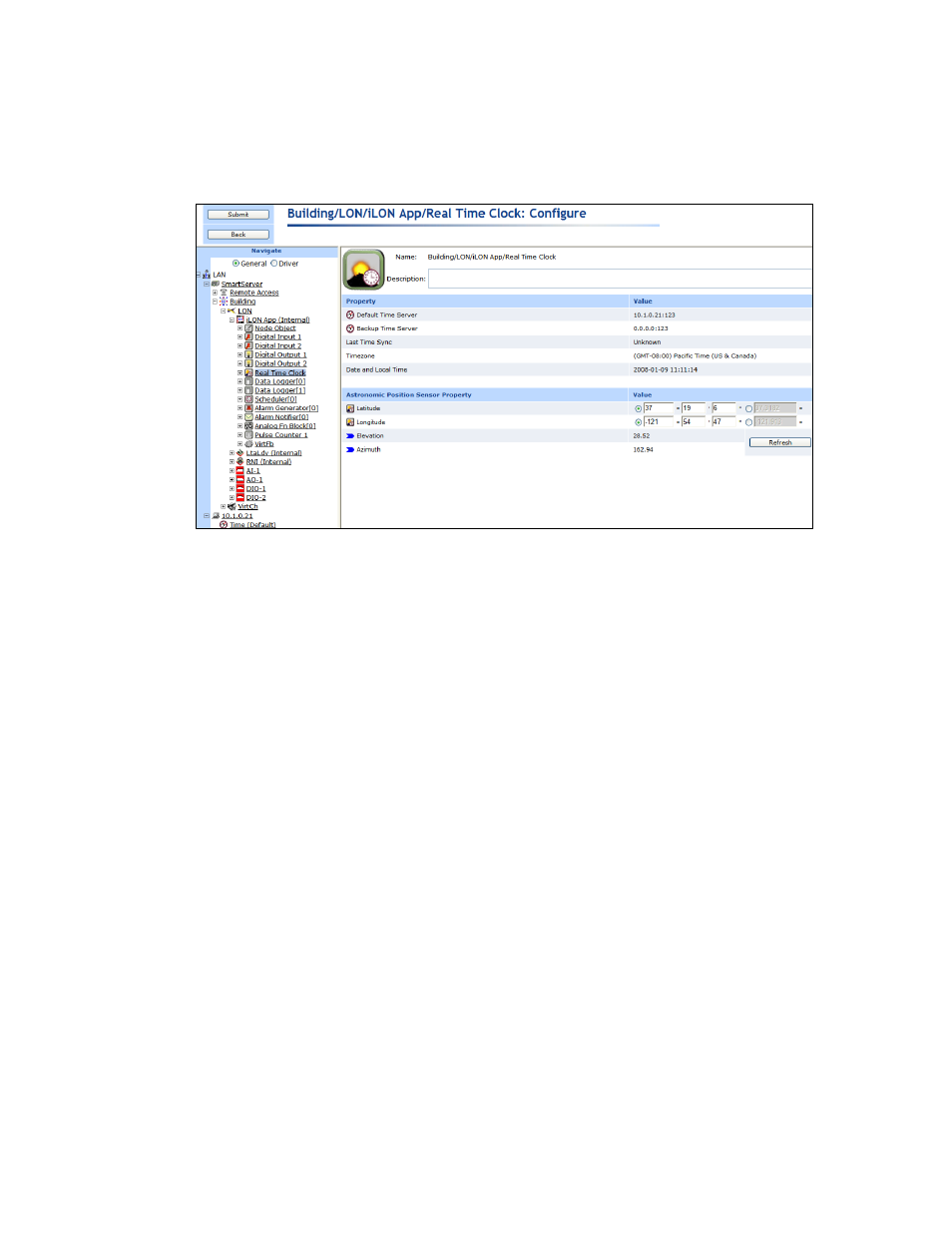Screen dimensions: 952x1233
Task: Collapse the LON tree node
Action: [x=224, y=310]
